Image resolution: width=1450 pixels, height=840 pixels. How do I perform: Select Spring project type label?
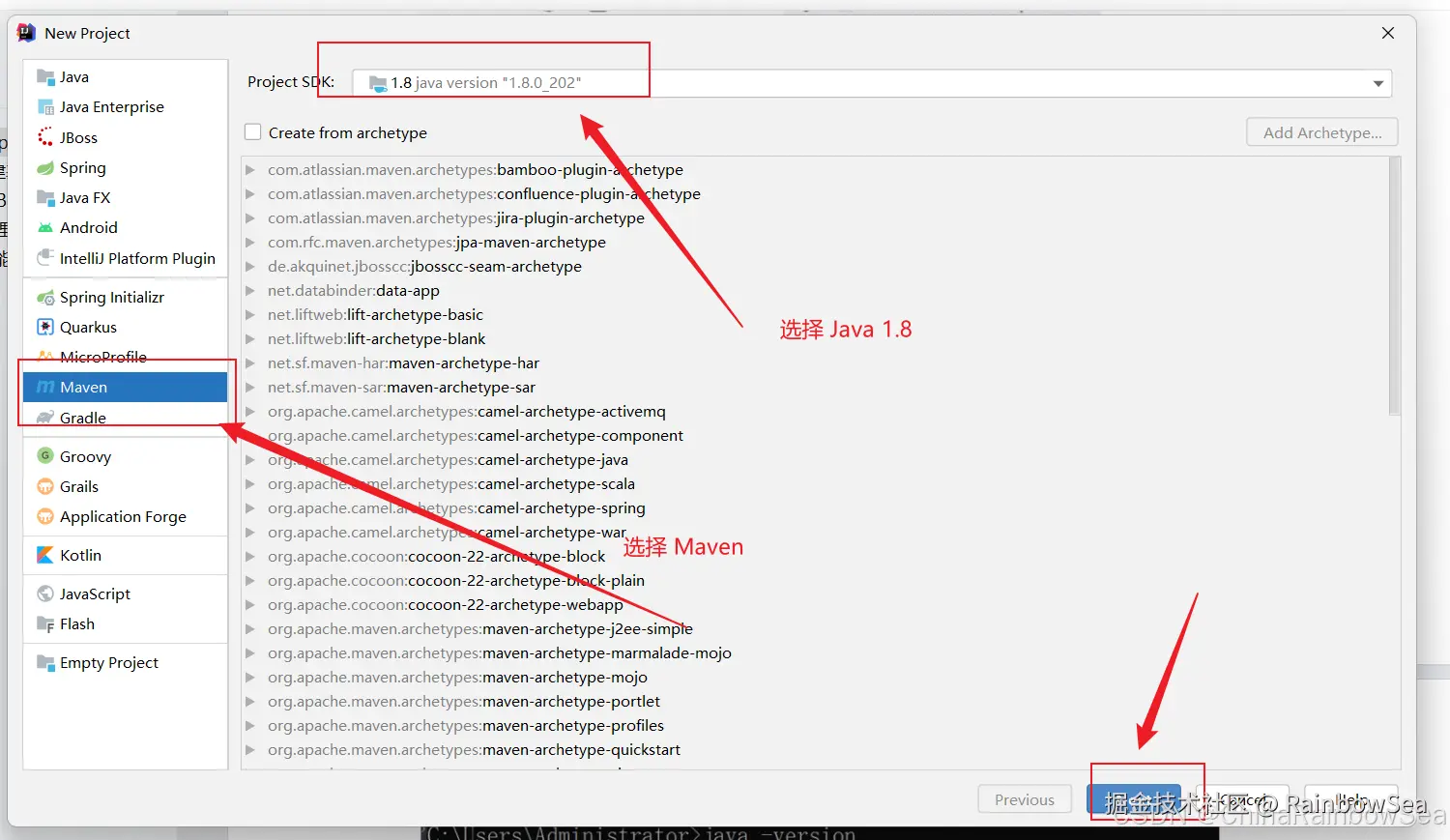[x=83, y=168]
